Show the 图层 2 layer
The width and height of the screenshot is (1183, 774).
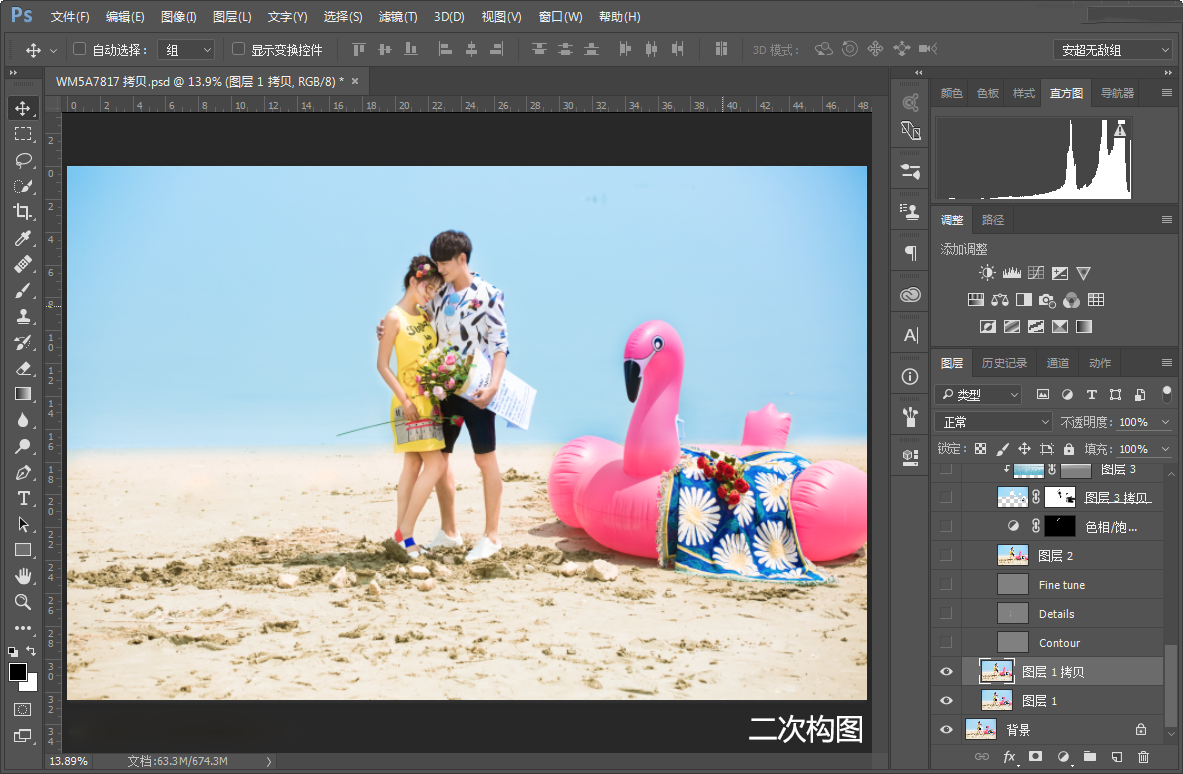pyautogui.click(x=946, y=556)
